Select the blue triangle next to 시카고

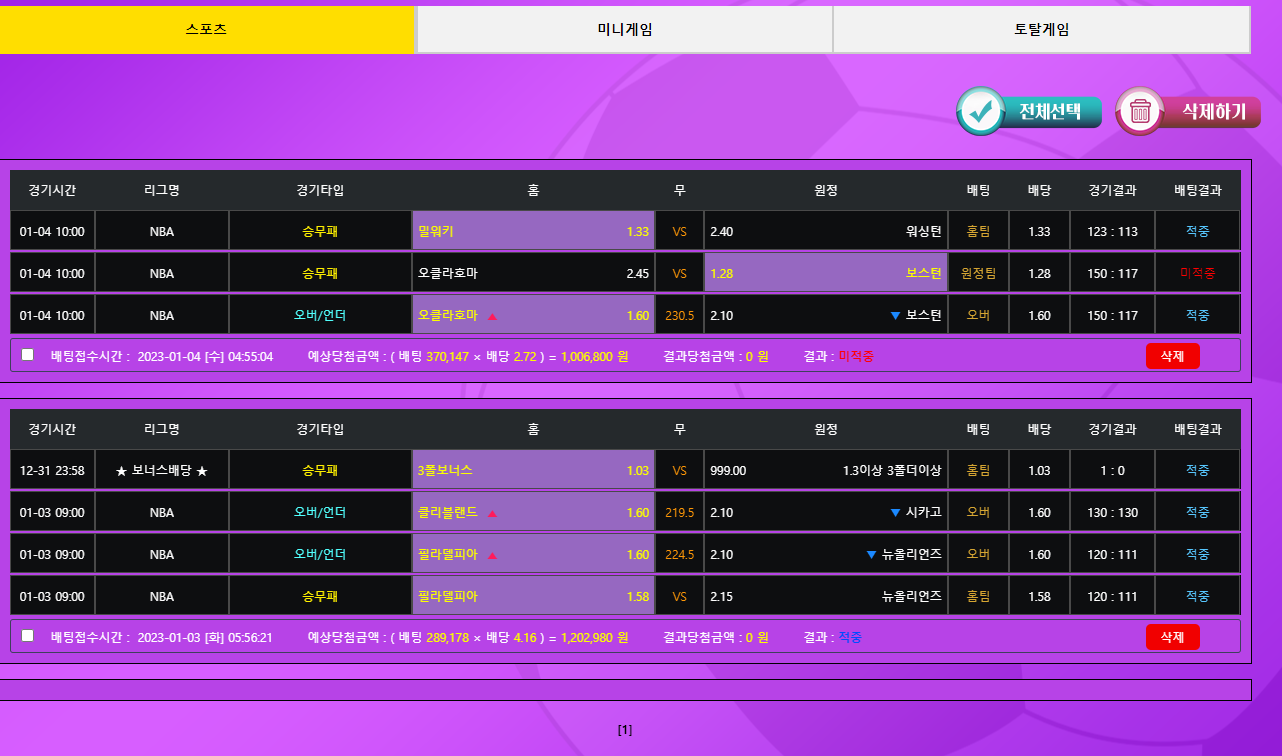pos(895,513)
